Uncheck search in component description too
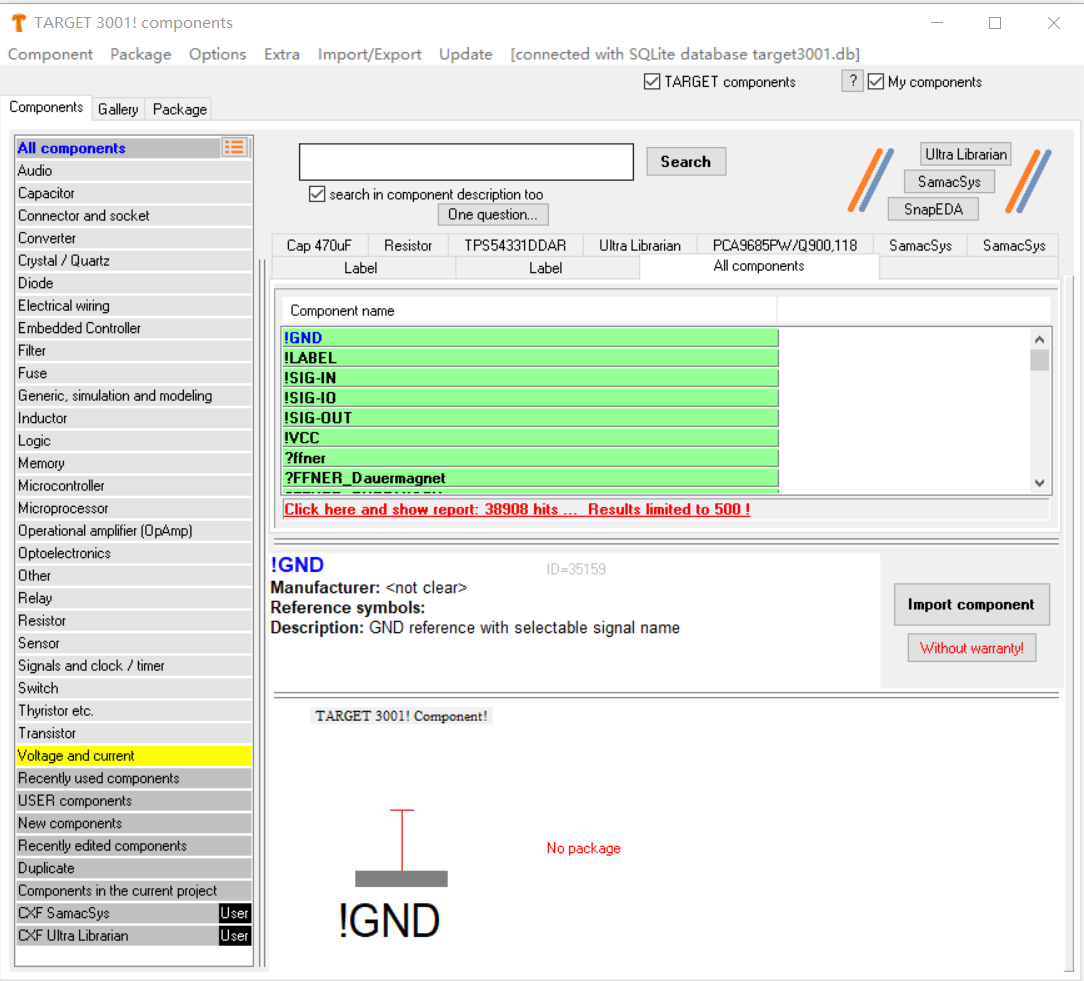This screenshot has height=981, width=1084. (x=317, y=194)
